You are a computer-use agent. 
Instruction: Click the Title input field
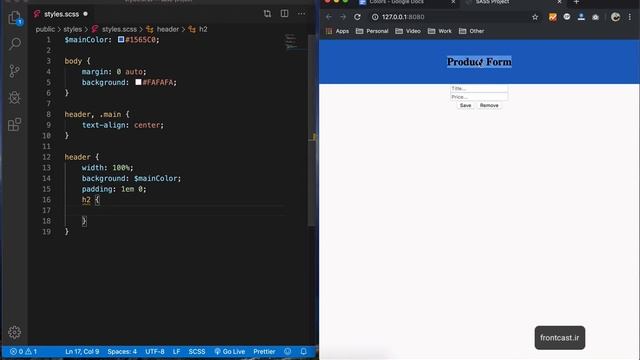479,89
